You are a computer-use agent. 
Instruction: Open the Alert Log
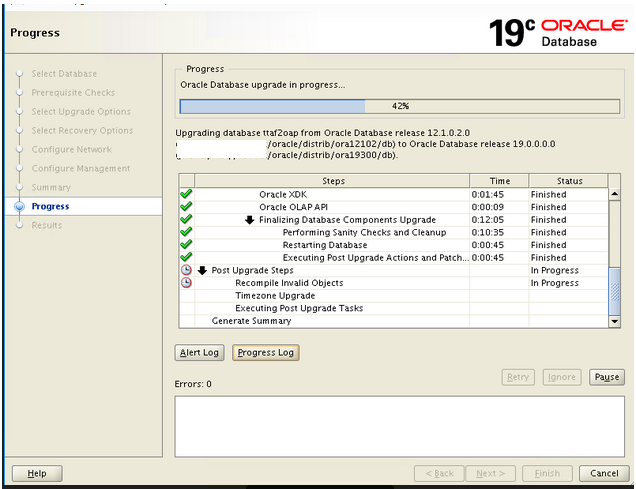click(x=199, y=352)
